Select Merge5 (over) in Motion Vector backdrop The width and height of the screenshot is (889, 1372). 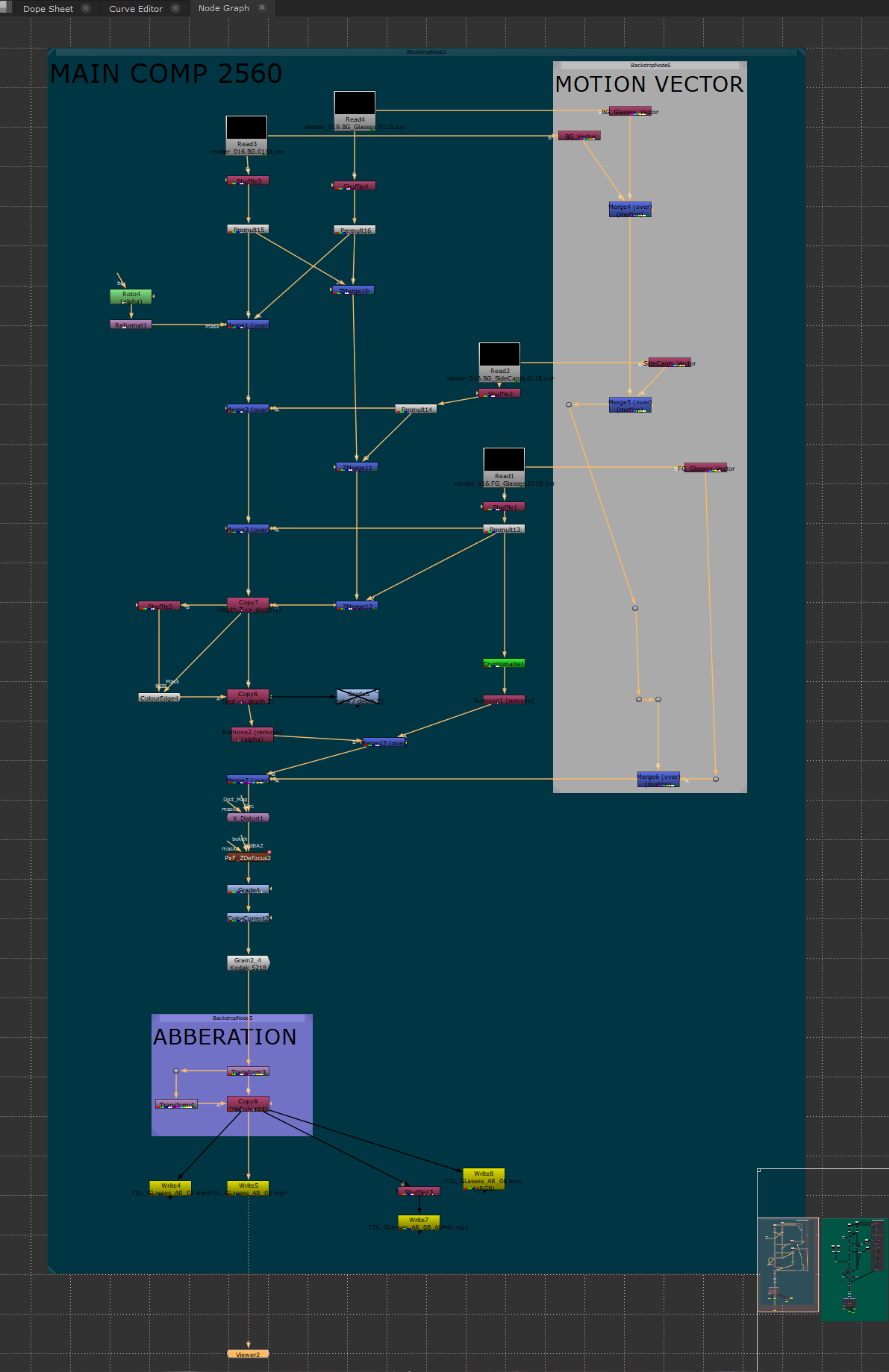[x=630, y=405]
